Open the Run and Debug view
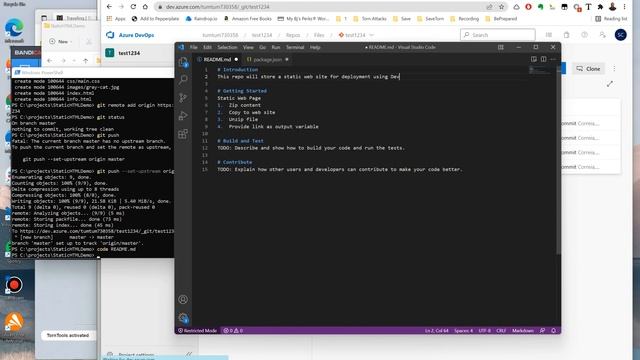Screen dimensions: 640x360 coord(183,116)
